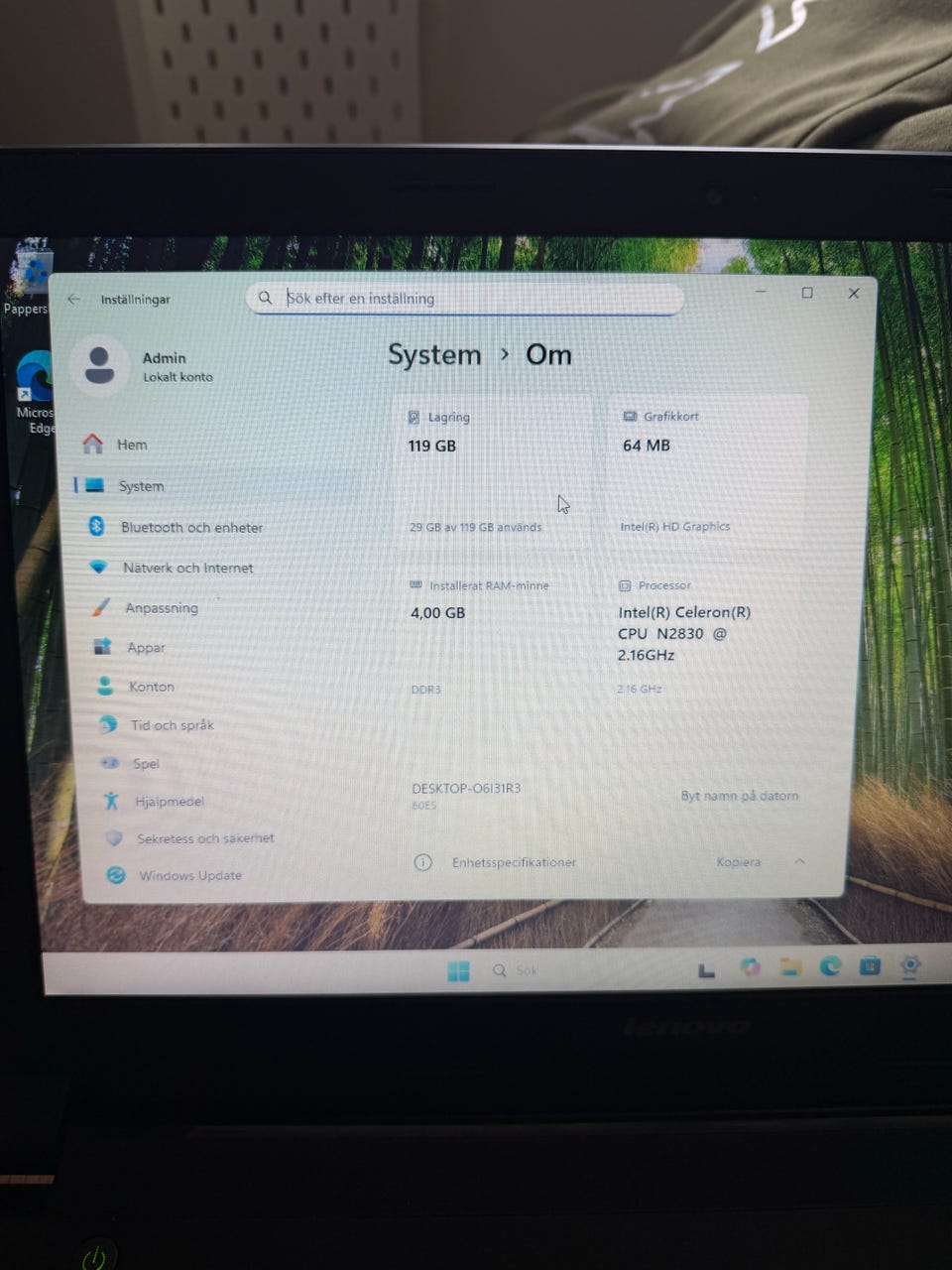Open the Lagring storage card
952x1270 pixels.
click(x=492, y=473)
